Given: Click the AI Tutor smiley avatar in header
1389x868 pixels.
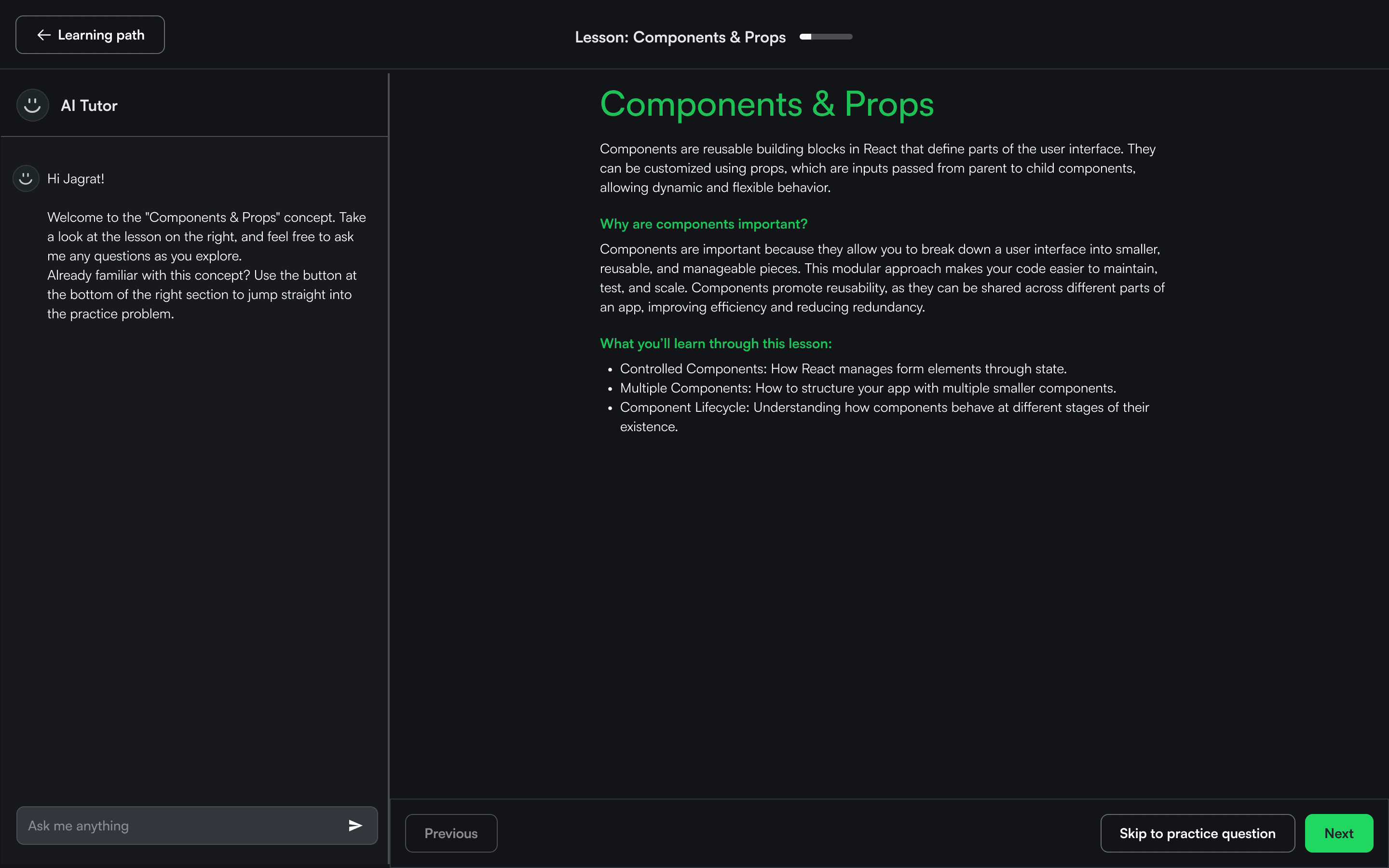Looking at the screenshot, I should [33, 105].
